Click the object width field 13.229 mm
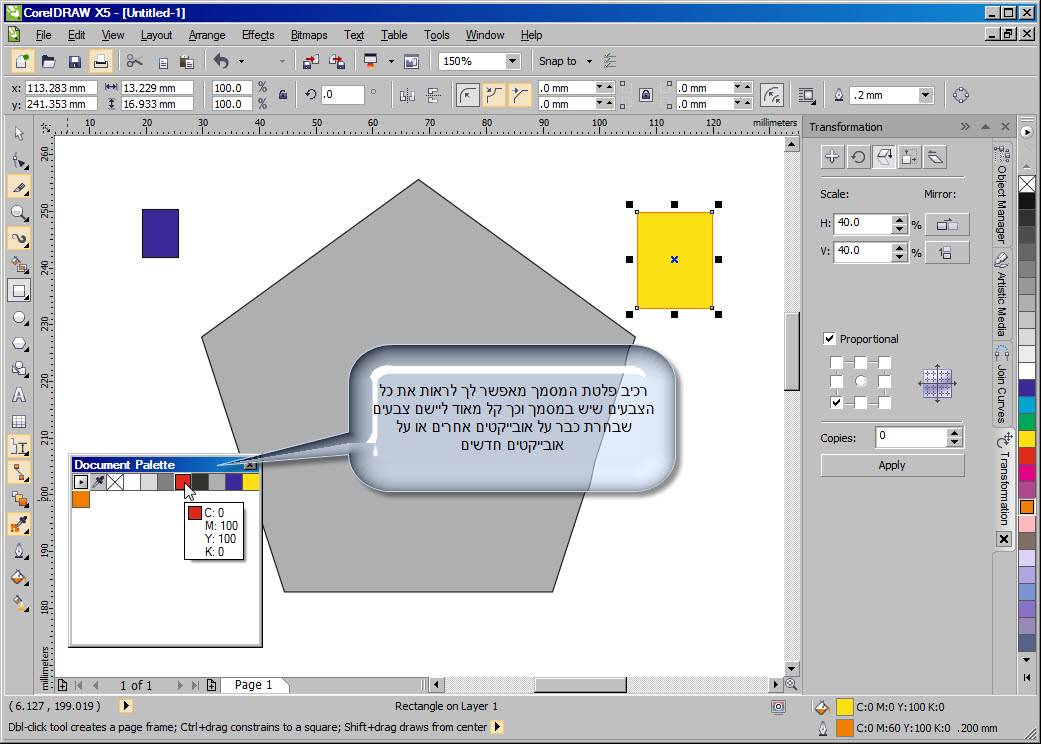The height and width of the screenshot is (744, 1041). [x=157, y=88]
